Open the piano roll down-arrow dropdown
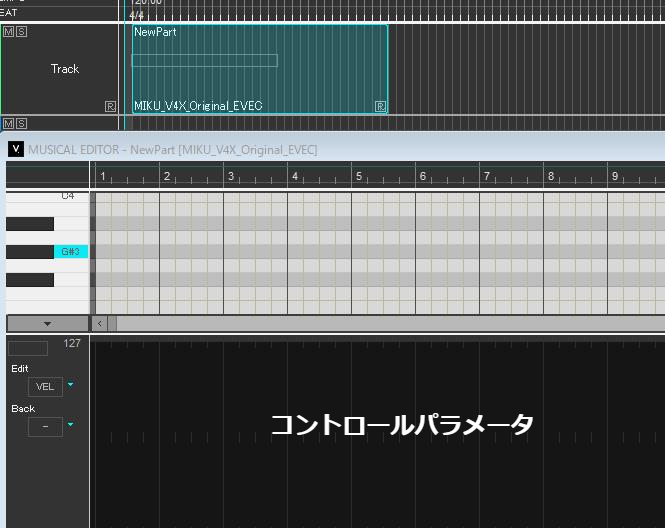The height and width of the screenshot is (529, 666). 48,324
